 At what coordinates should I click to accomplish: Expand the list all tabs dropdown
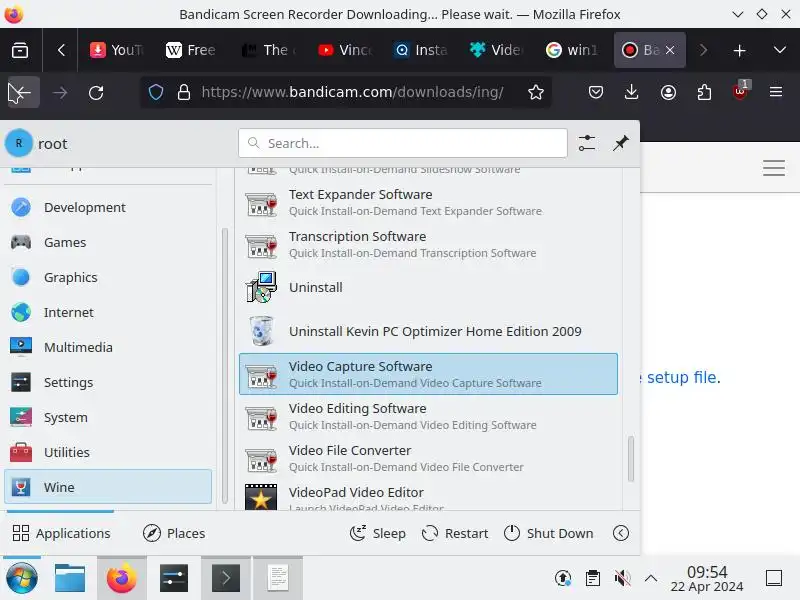tap(780, 50)
